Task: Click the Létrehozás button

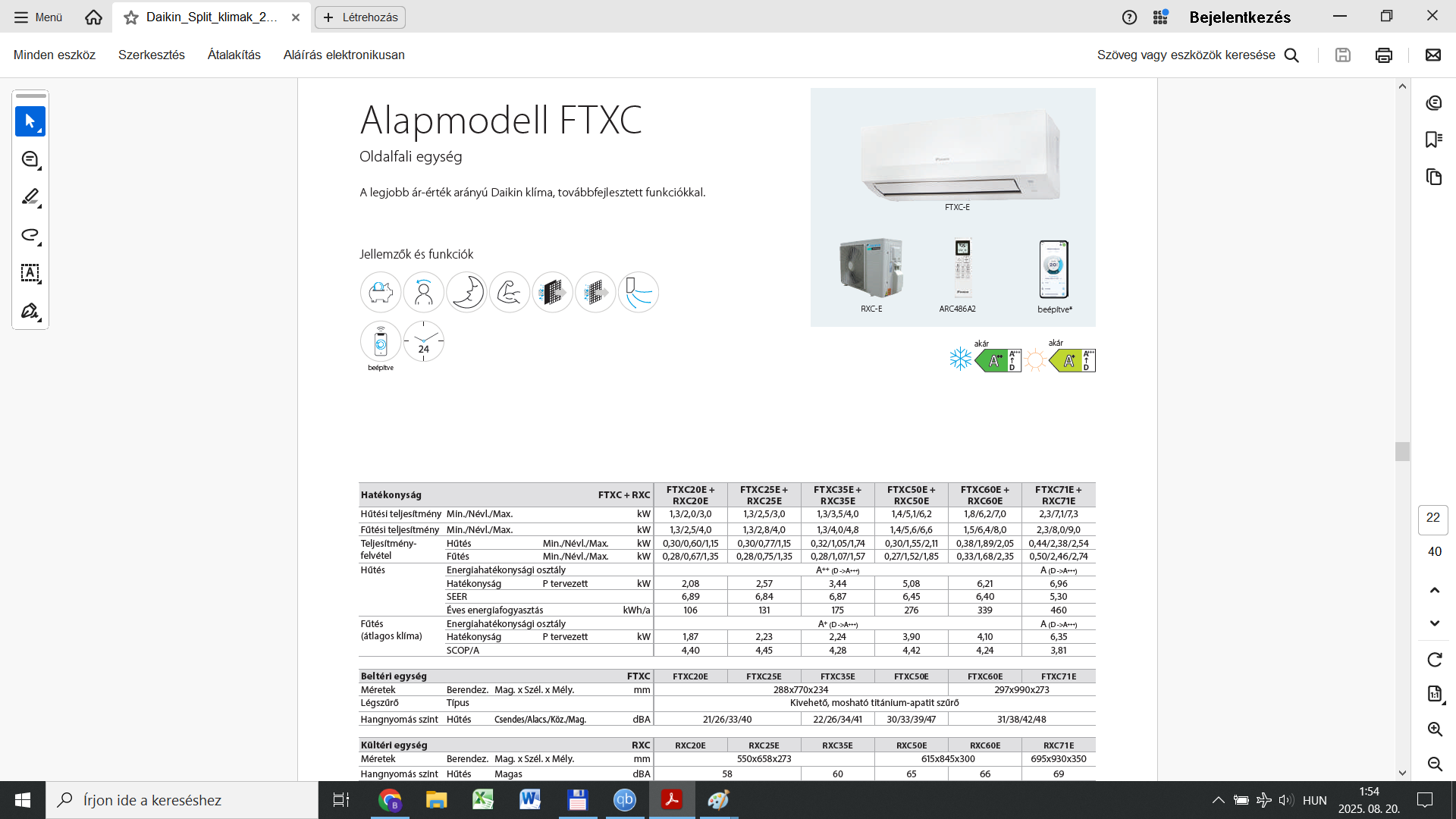Action: click(x=360, y=17)
